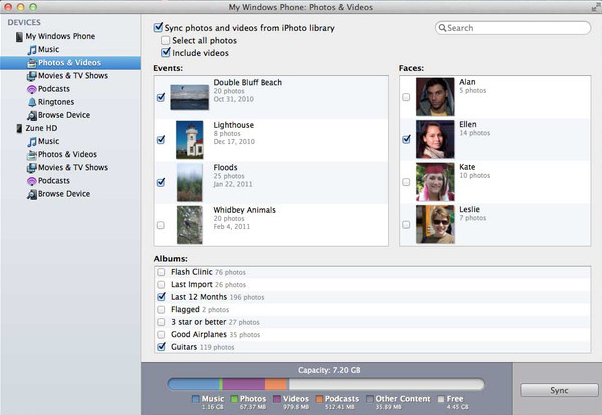This screenshot has width=602, height=415.
Task: Open Browse Device under Zune HD
Action: tap(63, 193)
